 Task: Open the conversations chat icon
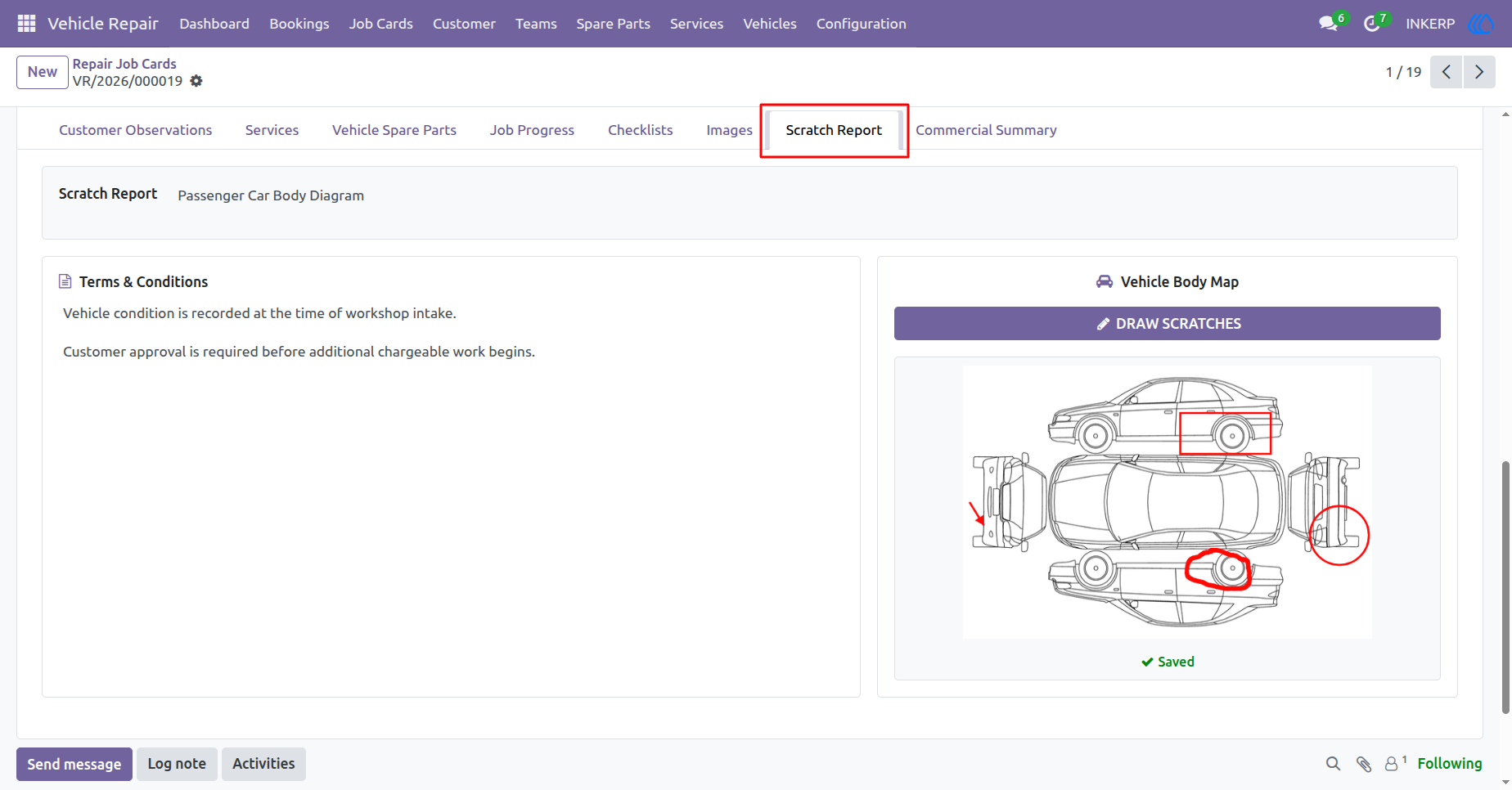click(1328, 24)
